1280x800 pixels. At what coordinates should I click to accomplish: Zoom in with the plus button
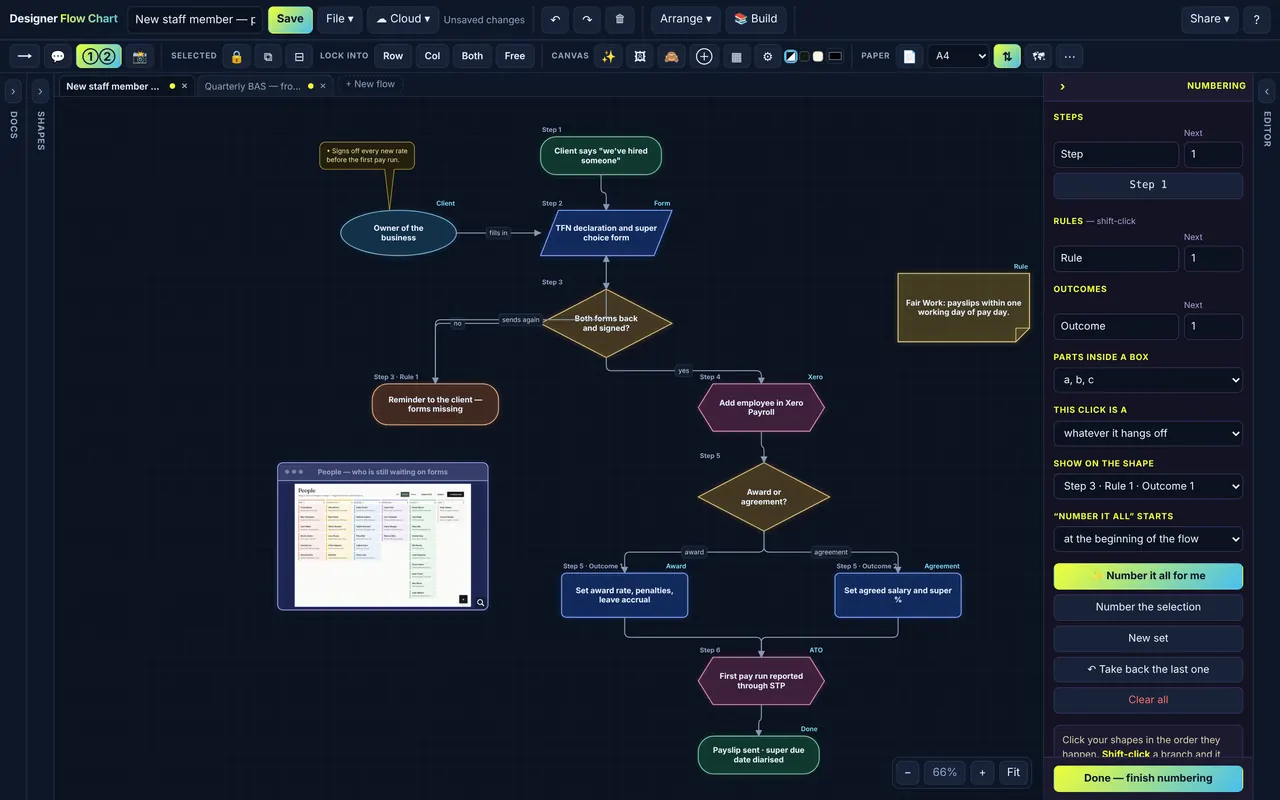982,772
